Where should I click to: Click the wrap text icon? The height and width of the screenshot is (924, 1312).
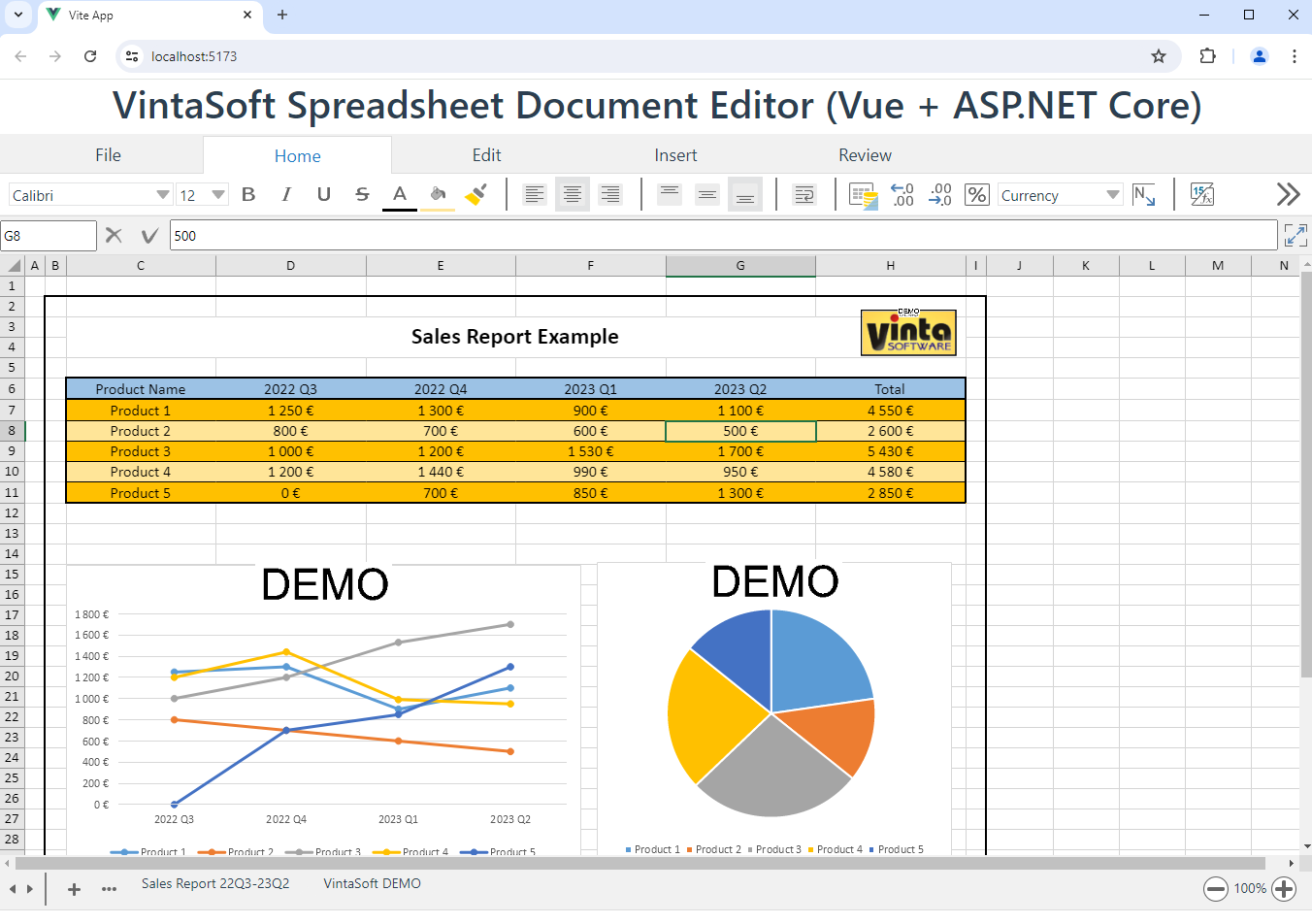click(x=804, y=195)
